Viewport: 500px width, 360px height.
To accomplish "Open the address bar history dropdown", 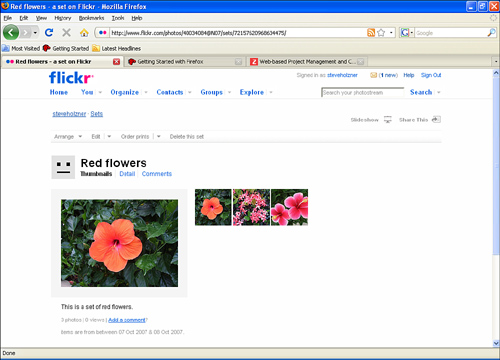I will click(391, 33).
